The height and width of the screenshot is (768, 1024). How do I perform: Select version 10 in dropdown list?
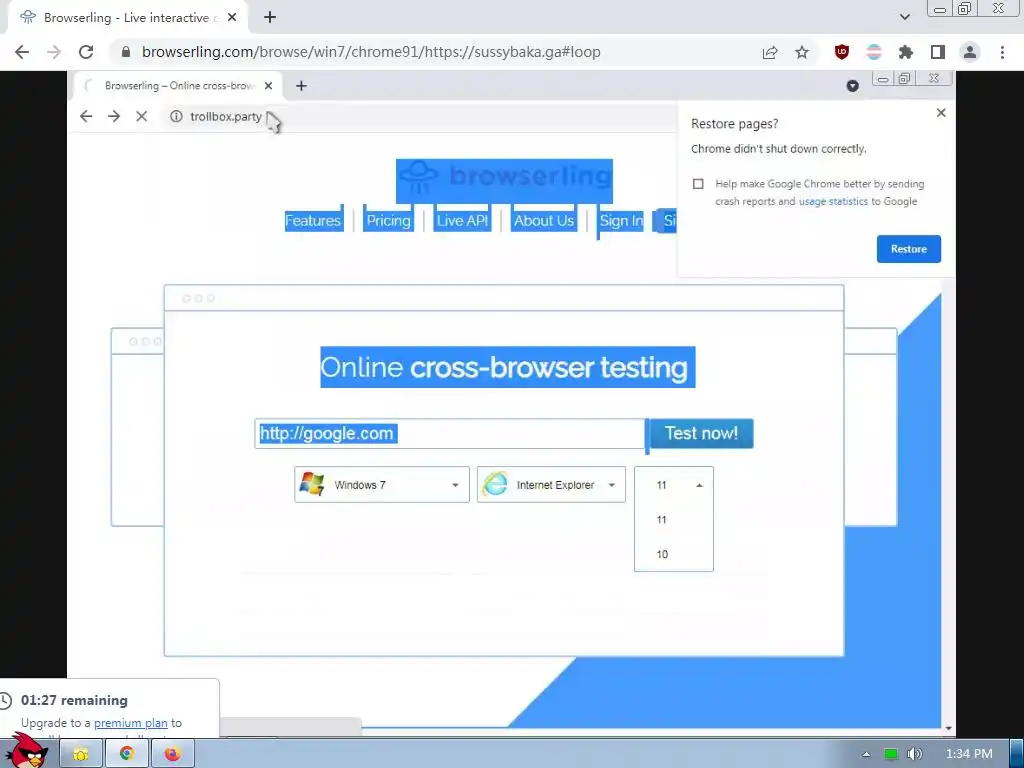tap(673, 554)
